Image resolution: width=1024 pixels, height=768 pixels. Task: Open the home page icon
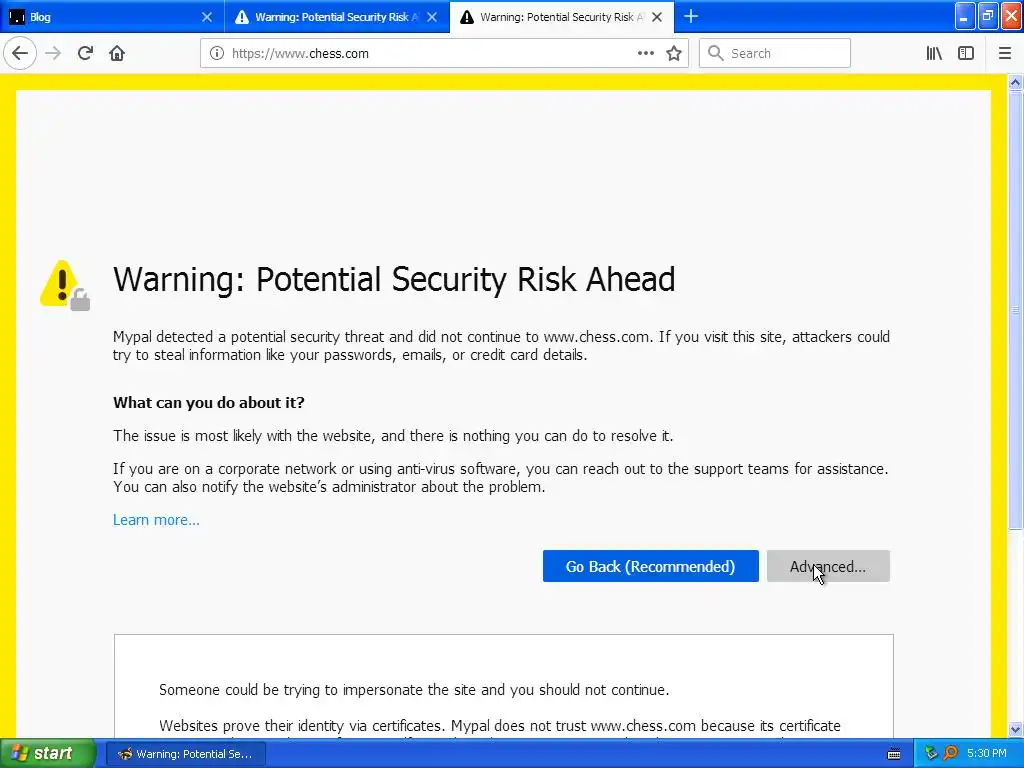(117, 54)
